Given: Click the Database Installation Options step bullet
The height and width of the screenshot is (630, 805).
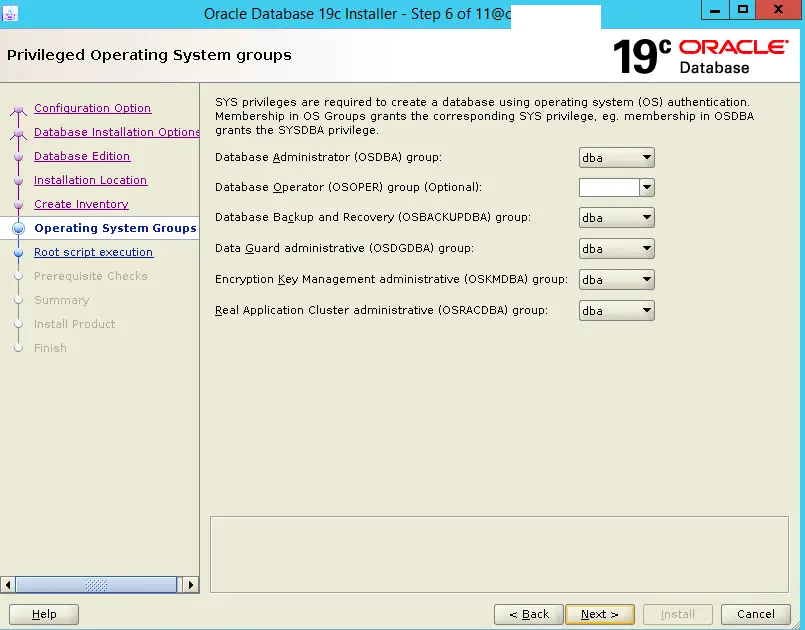Looking at the screenshot, I should pos(18,133).
